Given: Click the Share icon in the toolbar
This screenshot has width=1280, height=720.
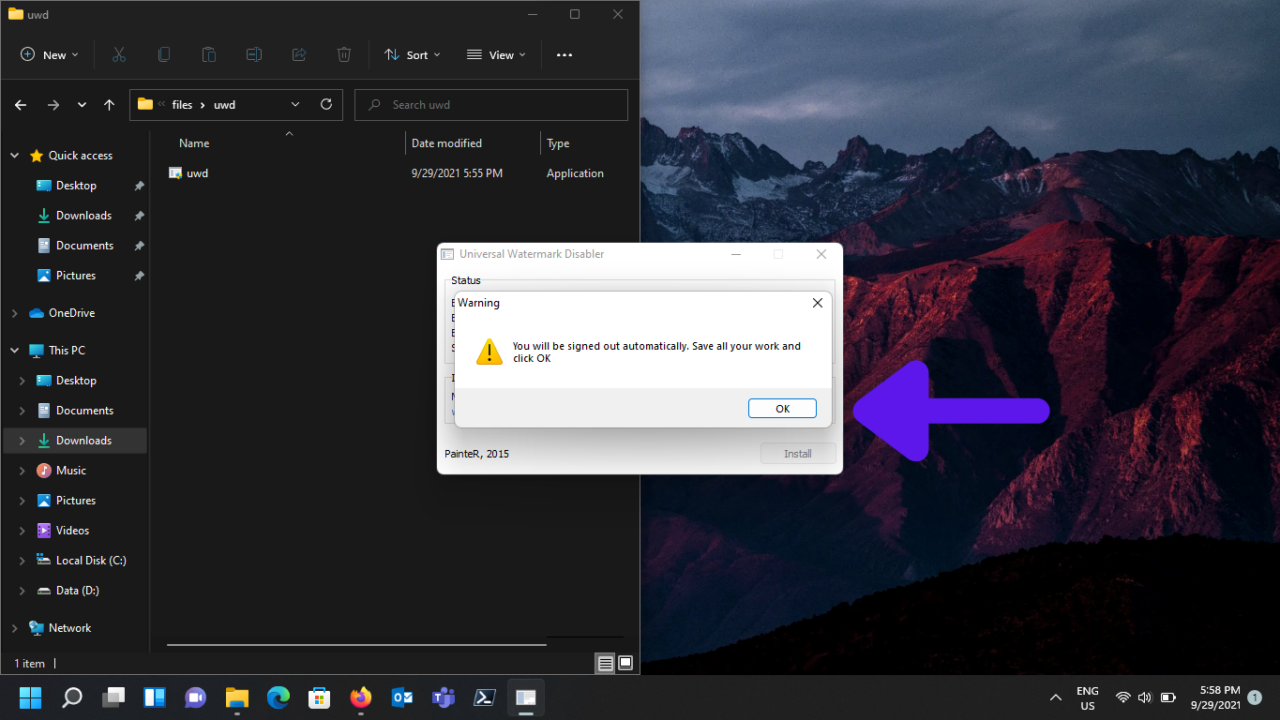Looking at the screenshot, I should click(298, 54).
